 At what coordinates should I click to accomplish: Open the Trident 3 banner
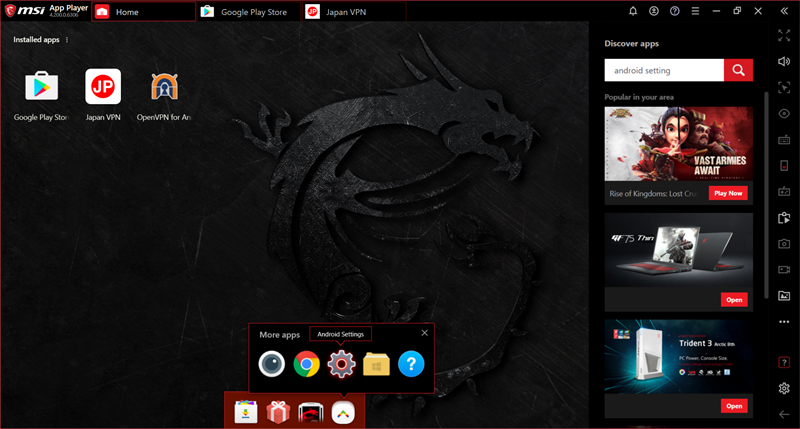tap(679, 357)
